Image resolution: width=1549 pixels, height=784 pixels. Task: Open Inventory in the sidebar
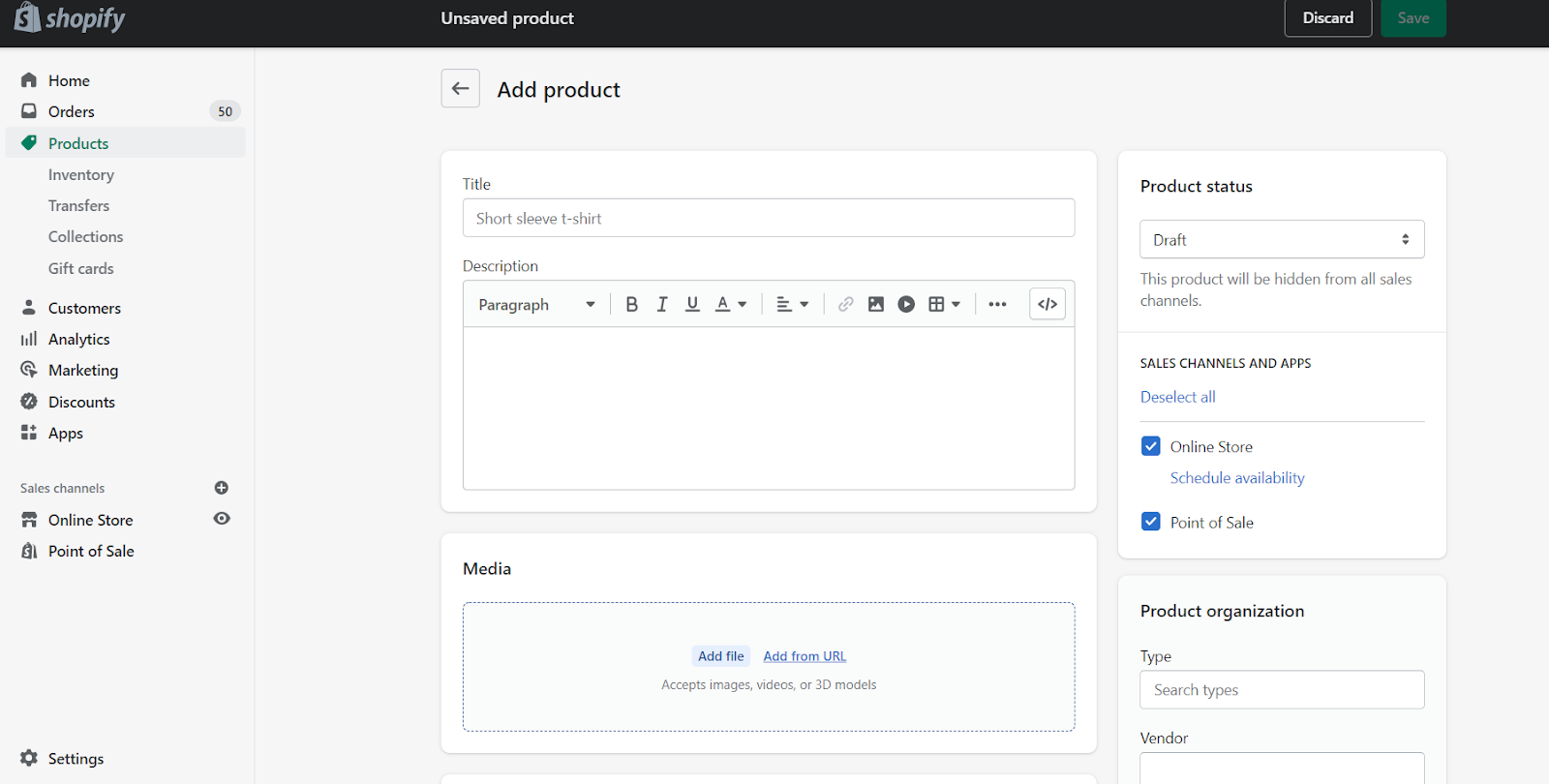[x=81, y=175]
